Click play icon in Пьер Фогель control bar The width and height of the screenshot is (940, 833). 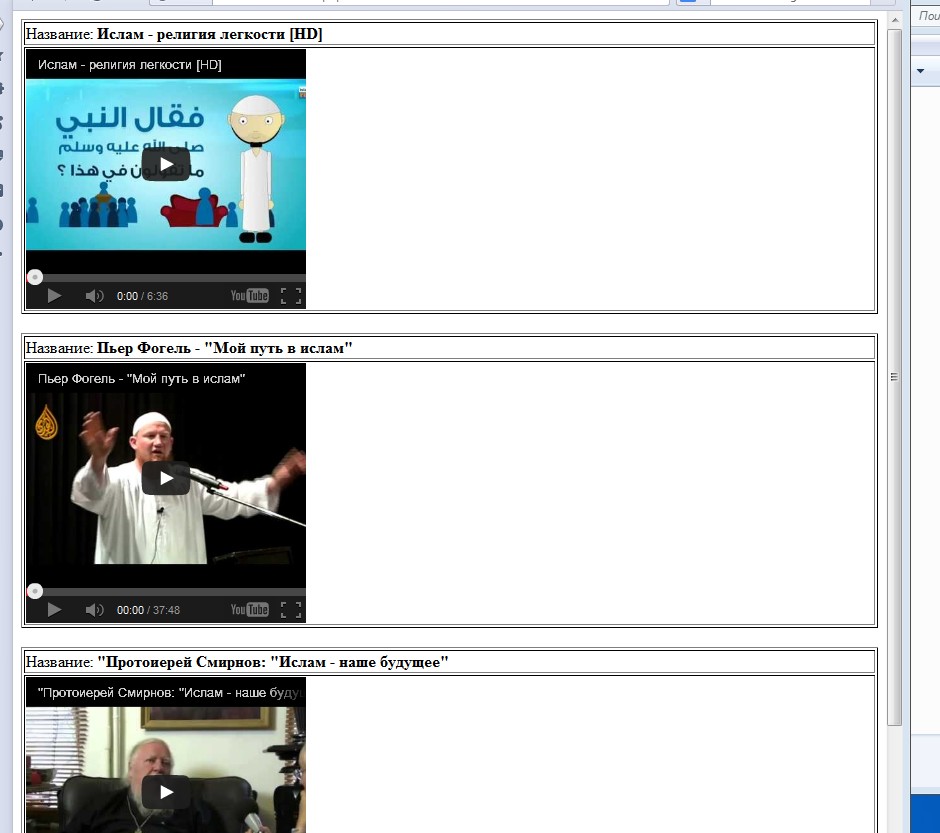point(54,610)
